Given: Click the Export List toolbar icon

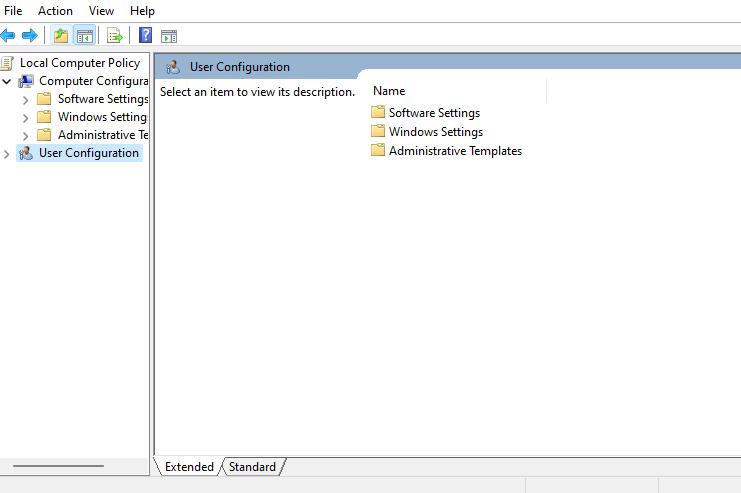Looking at the screenshot, I should pyautogui.click(x=115, y=36).
